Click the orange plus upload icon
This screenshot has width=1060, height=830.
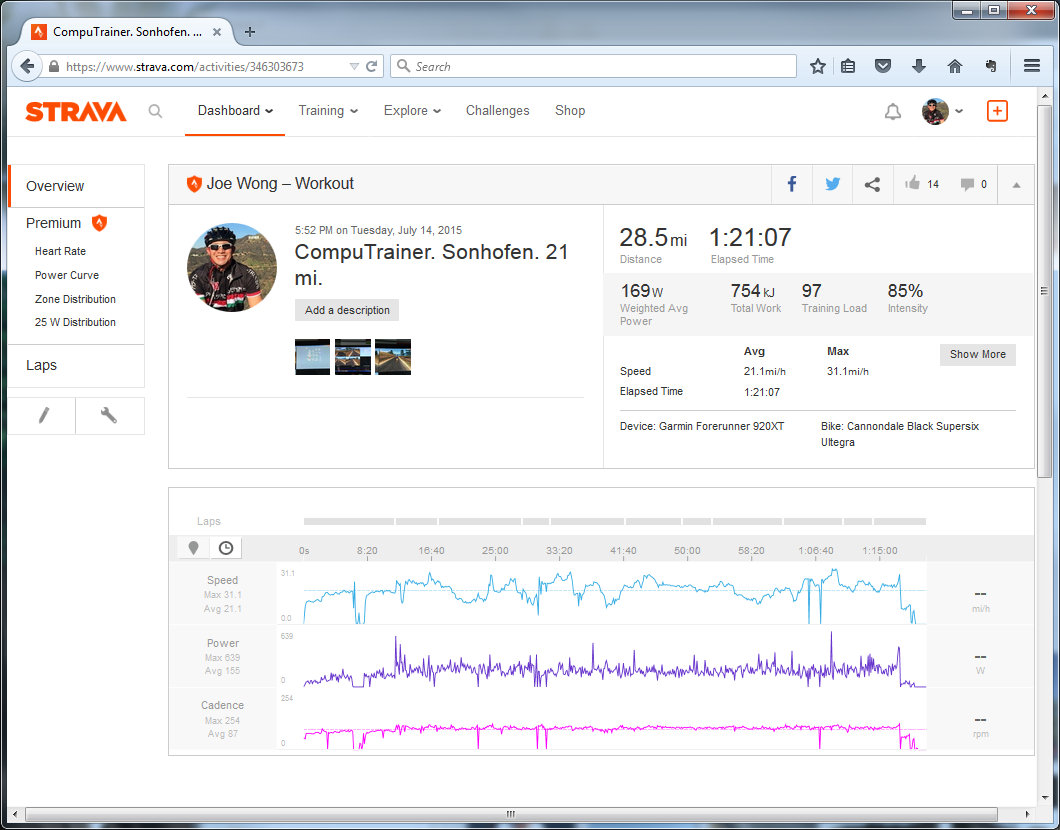click(996, 111)
